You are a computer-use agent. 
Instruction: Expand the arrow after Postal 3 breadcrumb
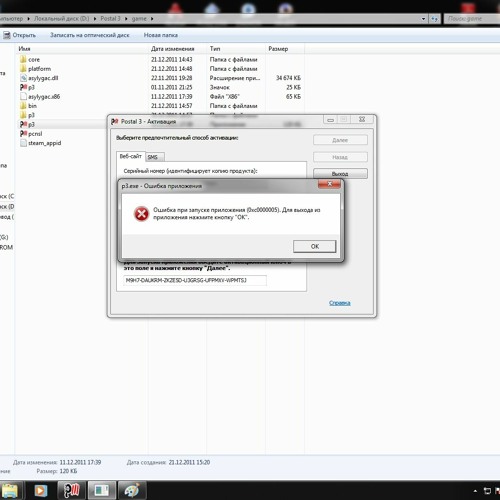click(126, 19)
